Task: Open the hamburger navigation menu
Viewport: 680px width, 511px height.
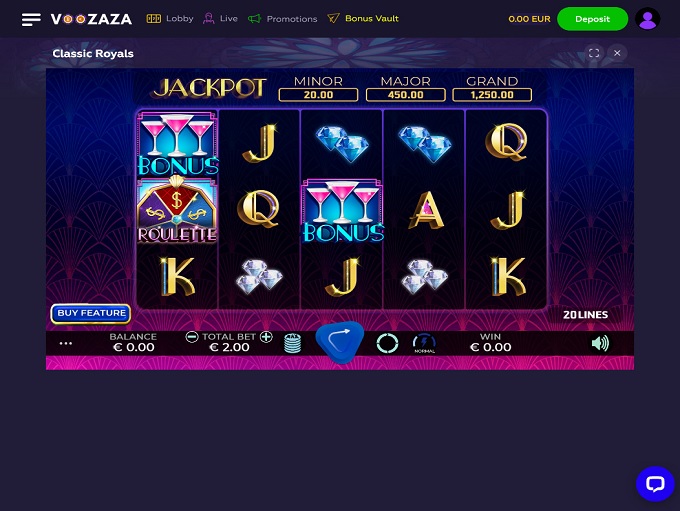Action: 31,19
